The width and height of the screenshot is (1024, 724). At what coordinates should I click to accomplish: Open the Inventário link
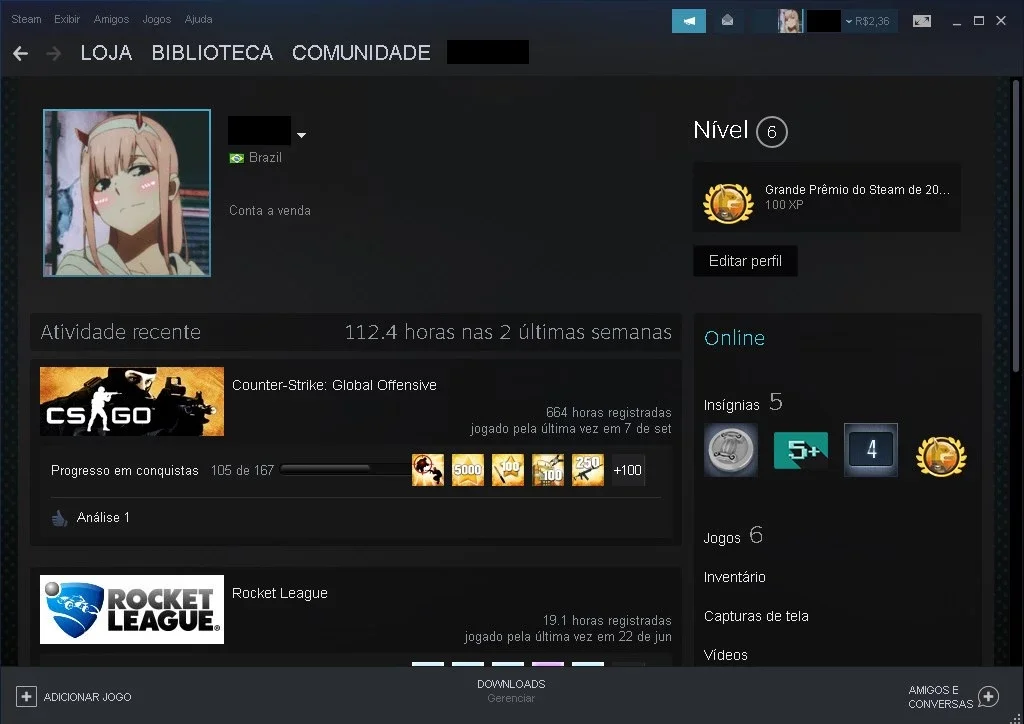point(735,577)
